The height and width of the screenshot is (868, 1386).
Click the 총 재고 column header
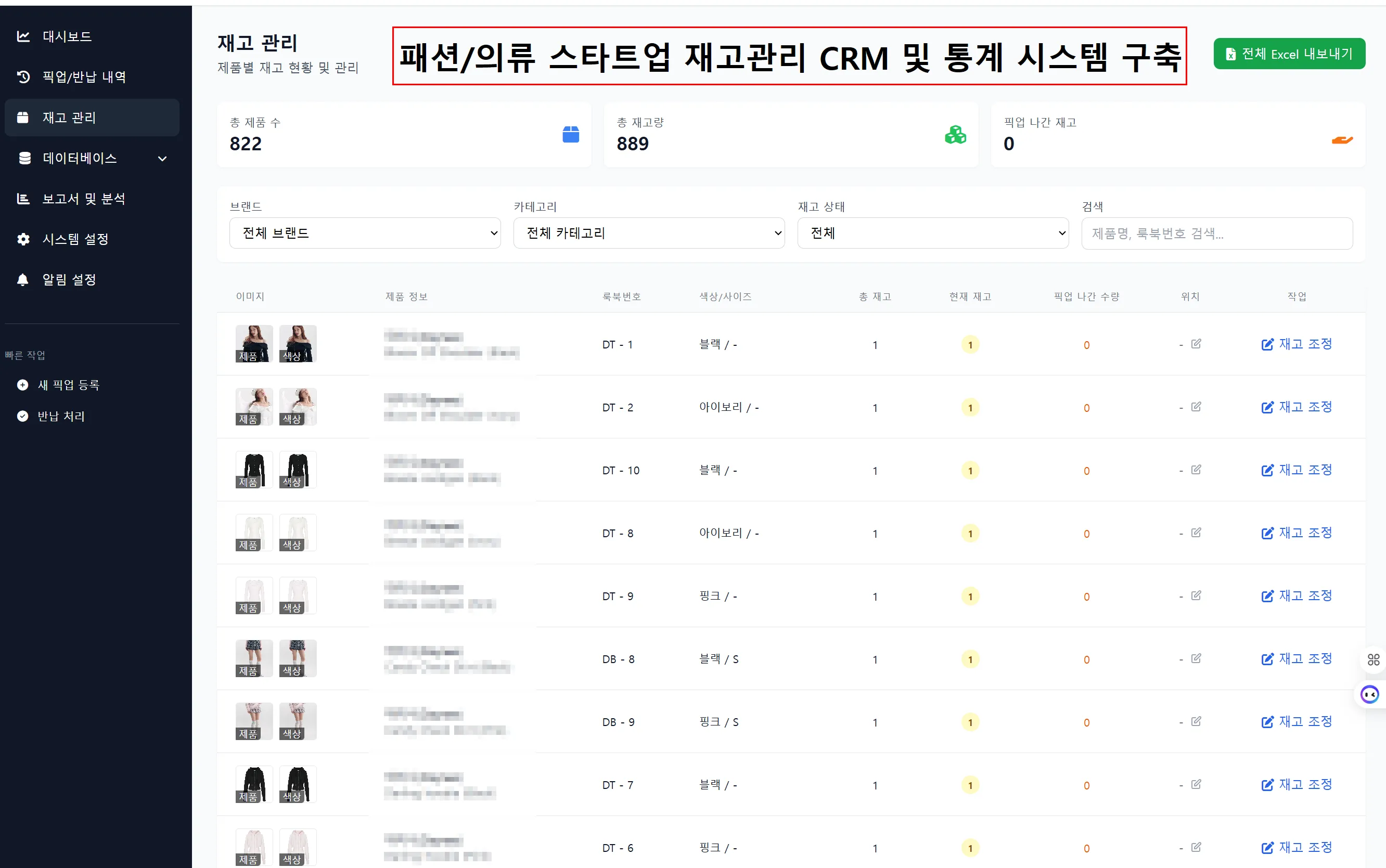tap(875, 297)
